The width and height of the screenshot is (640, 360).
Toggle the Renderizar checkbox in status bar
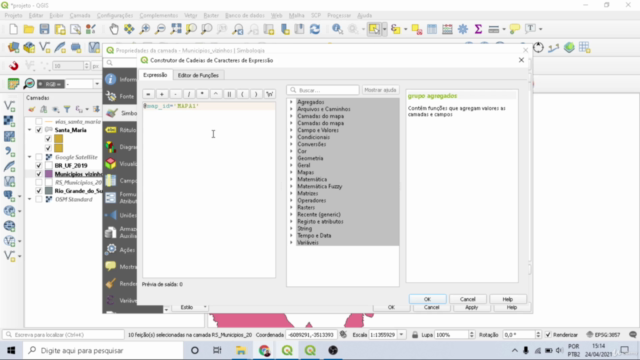point(548,335)
